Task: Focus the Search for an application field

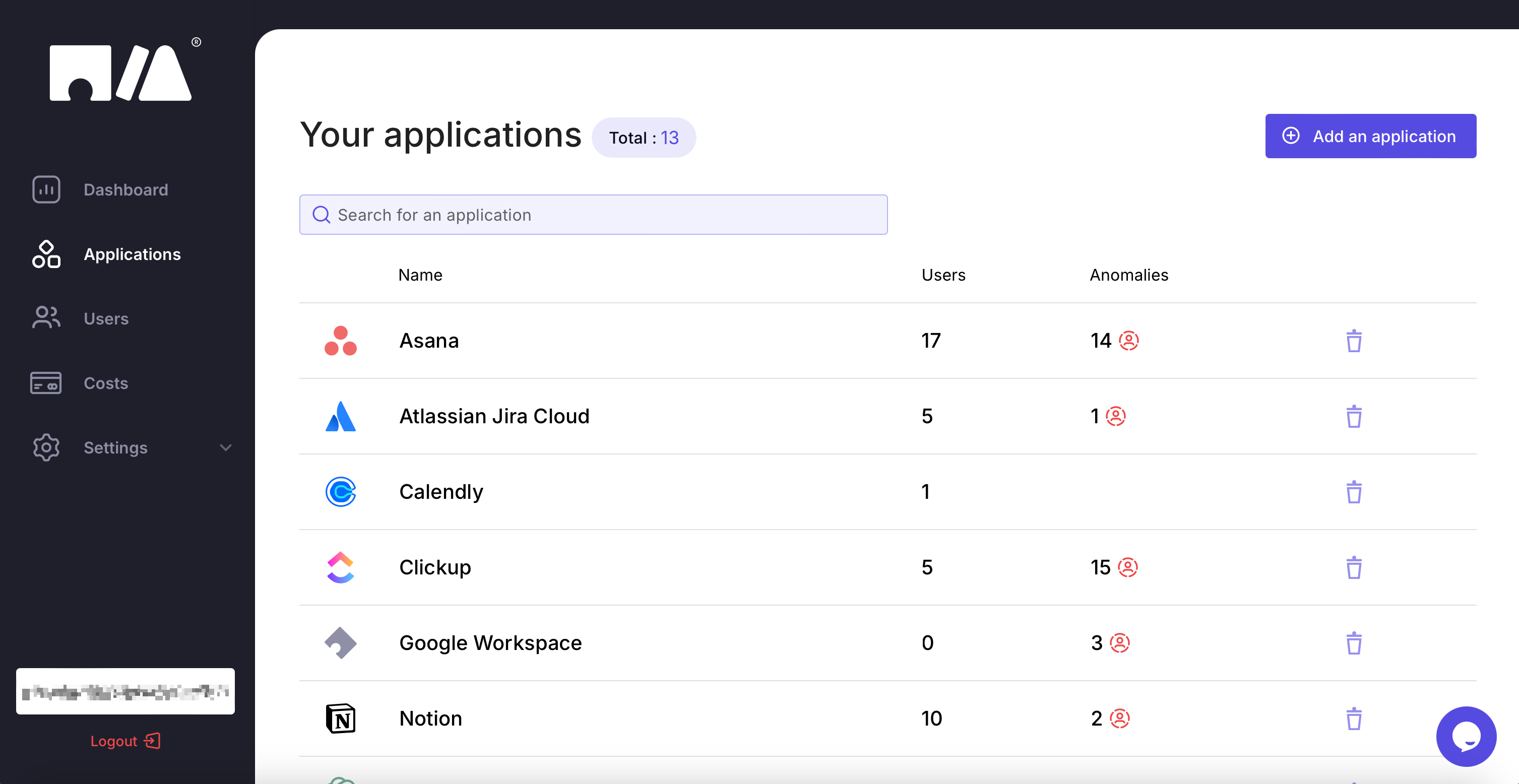Action: (593, 215)
